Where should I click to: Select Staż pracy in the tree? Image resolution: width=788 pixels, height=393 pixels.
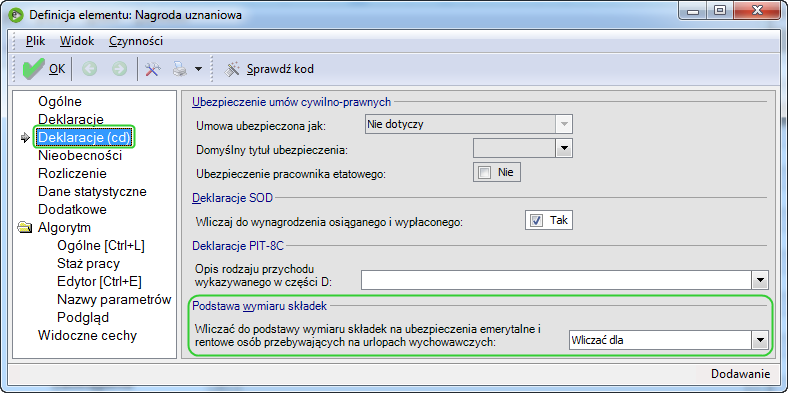pos(88,264)
